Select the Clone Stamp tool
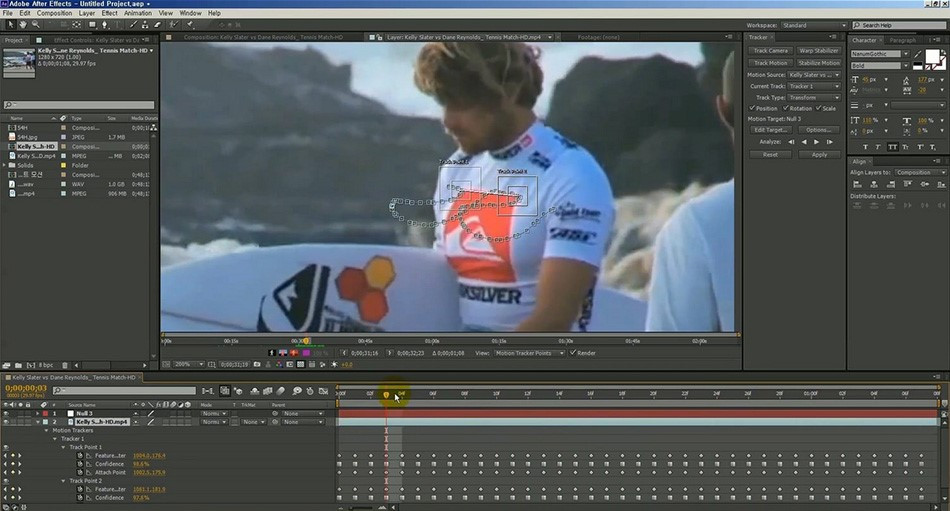Screen dimensions: 950x511 click(x=145, y=25)
